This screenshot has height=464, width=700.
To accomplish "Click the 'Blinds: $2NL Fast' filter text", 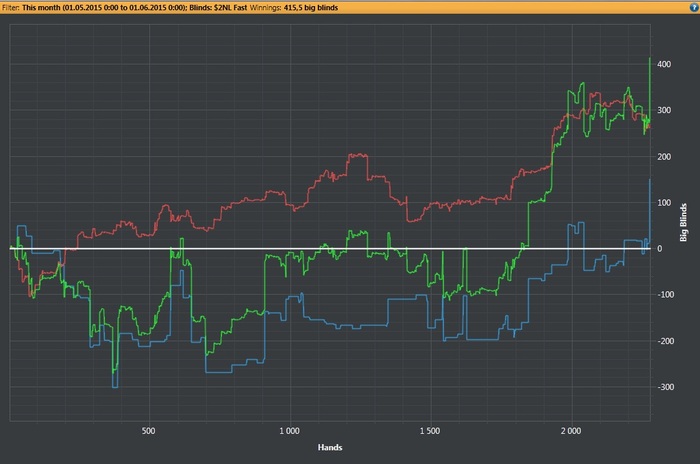I will point(218,8).
